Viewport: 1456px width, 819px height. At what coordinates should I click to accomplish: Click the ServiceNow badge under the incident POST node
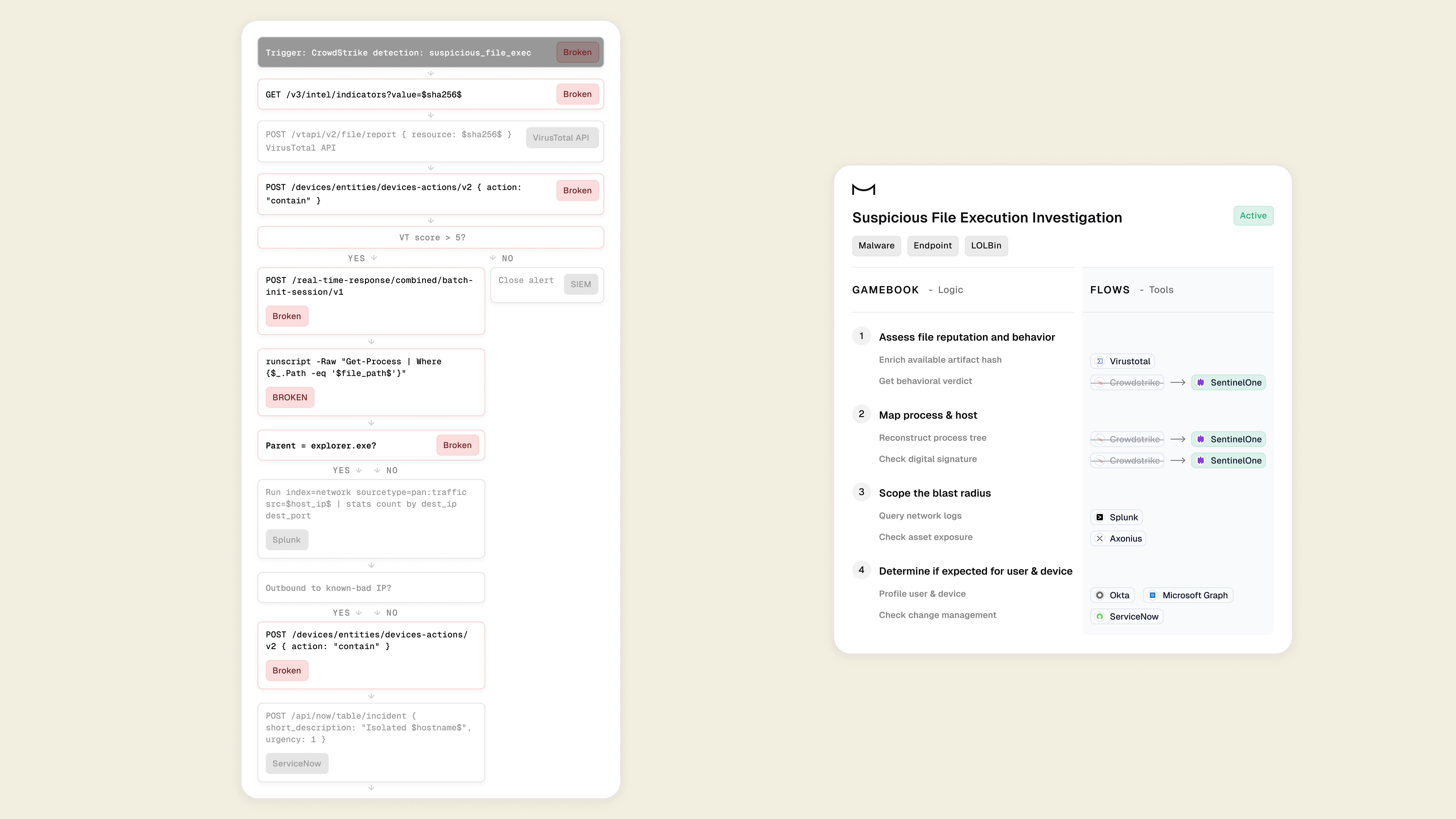[x=297, y=764]
